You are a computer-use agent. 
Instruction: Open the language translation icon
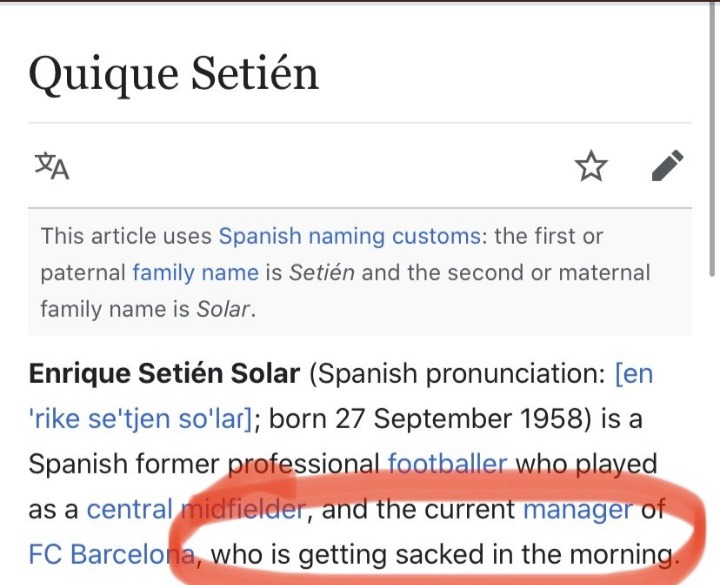click(52, 166)
